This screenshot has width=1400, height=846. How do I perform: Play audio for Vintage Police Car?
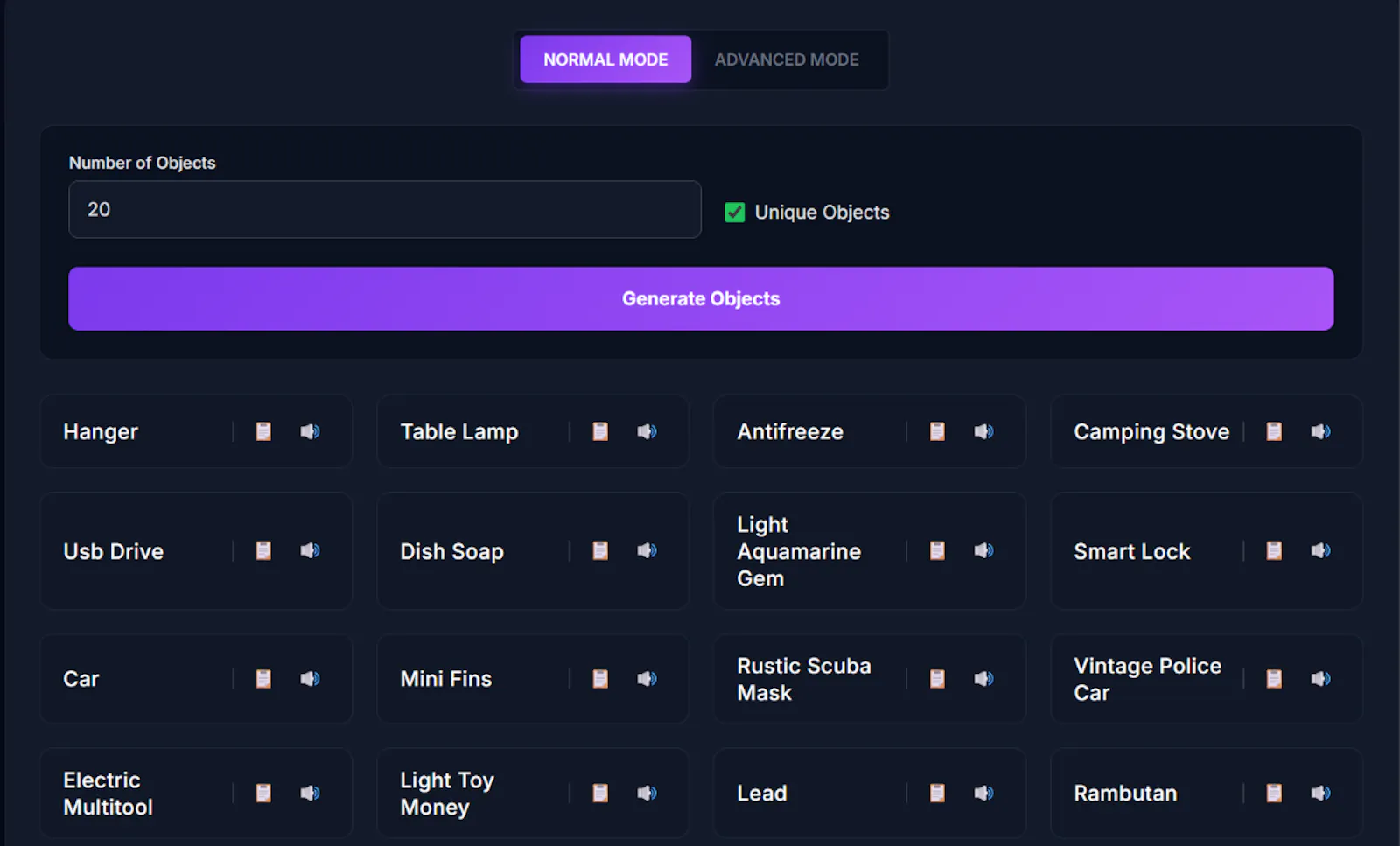[1320, 679]
